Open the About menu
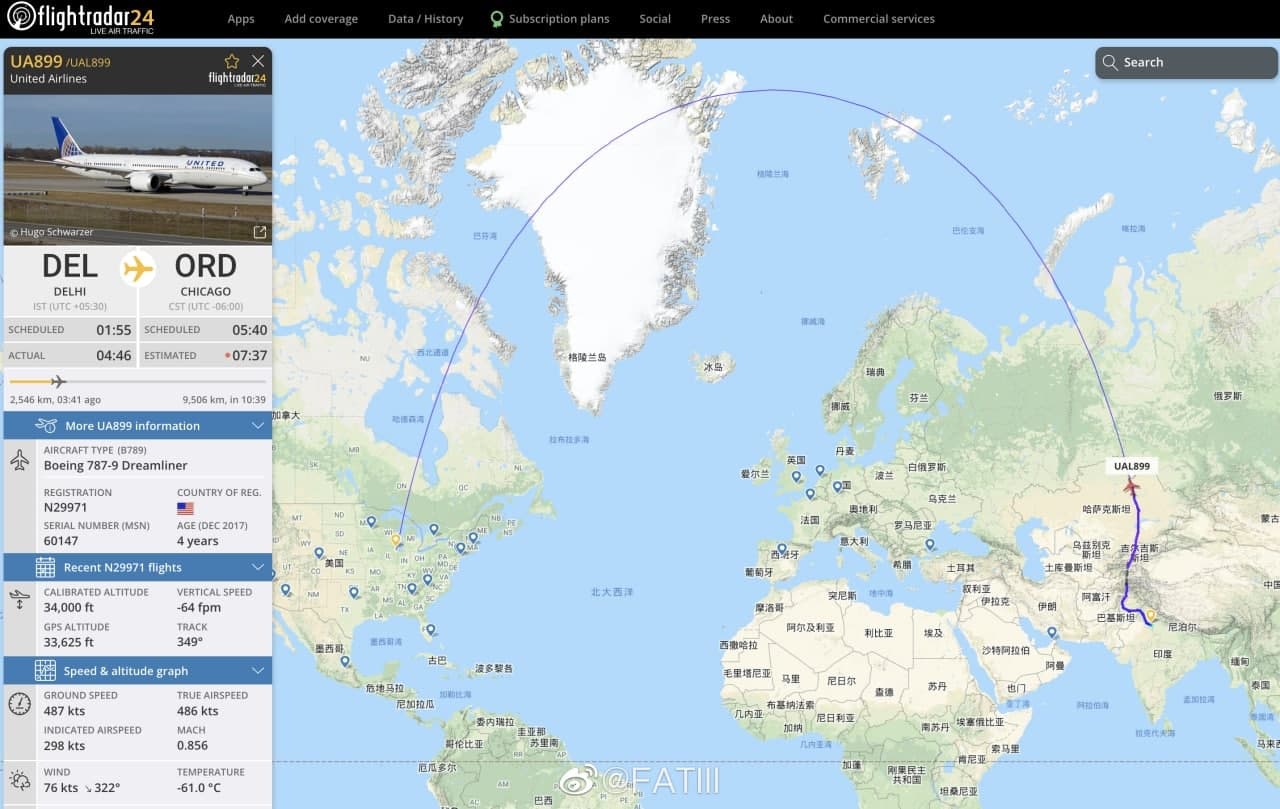Screen dimensions: 1280x809 tap(776, 19)
